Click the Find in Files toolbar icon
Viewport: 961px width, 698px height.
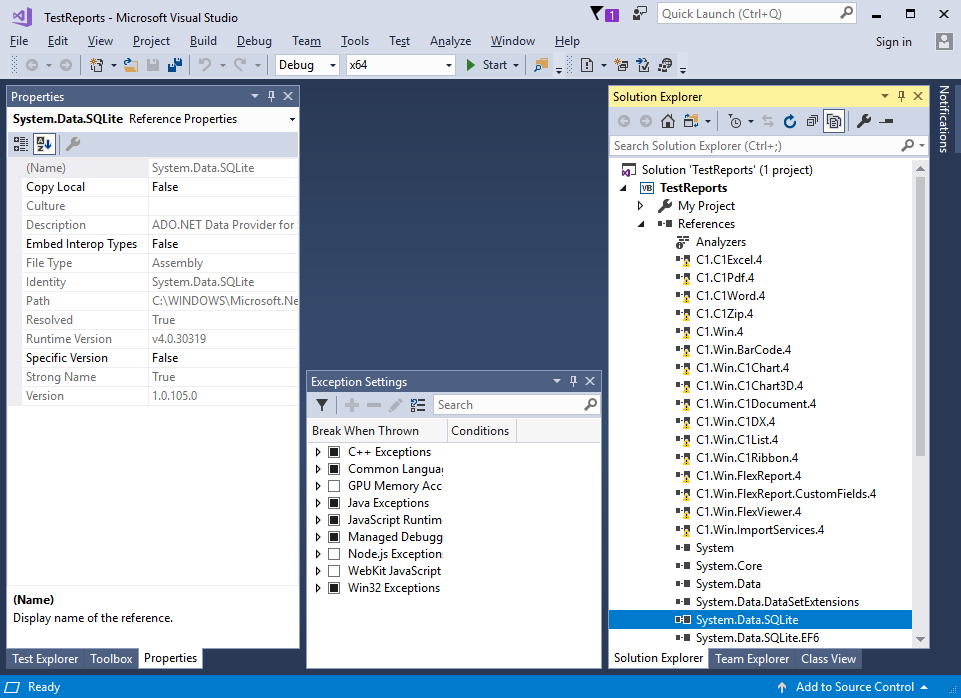pyautogui.click(x=541, y=65)
